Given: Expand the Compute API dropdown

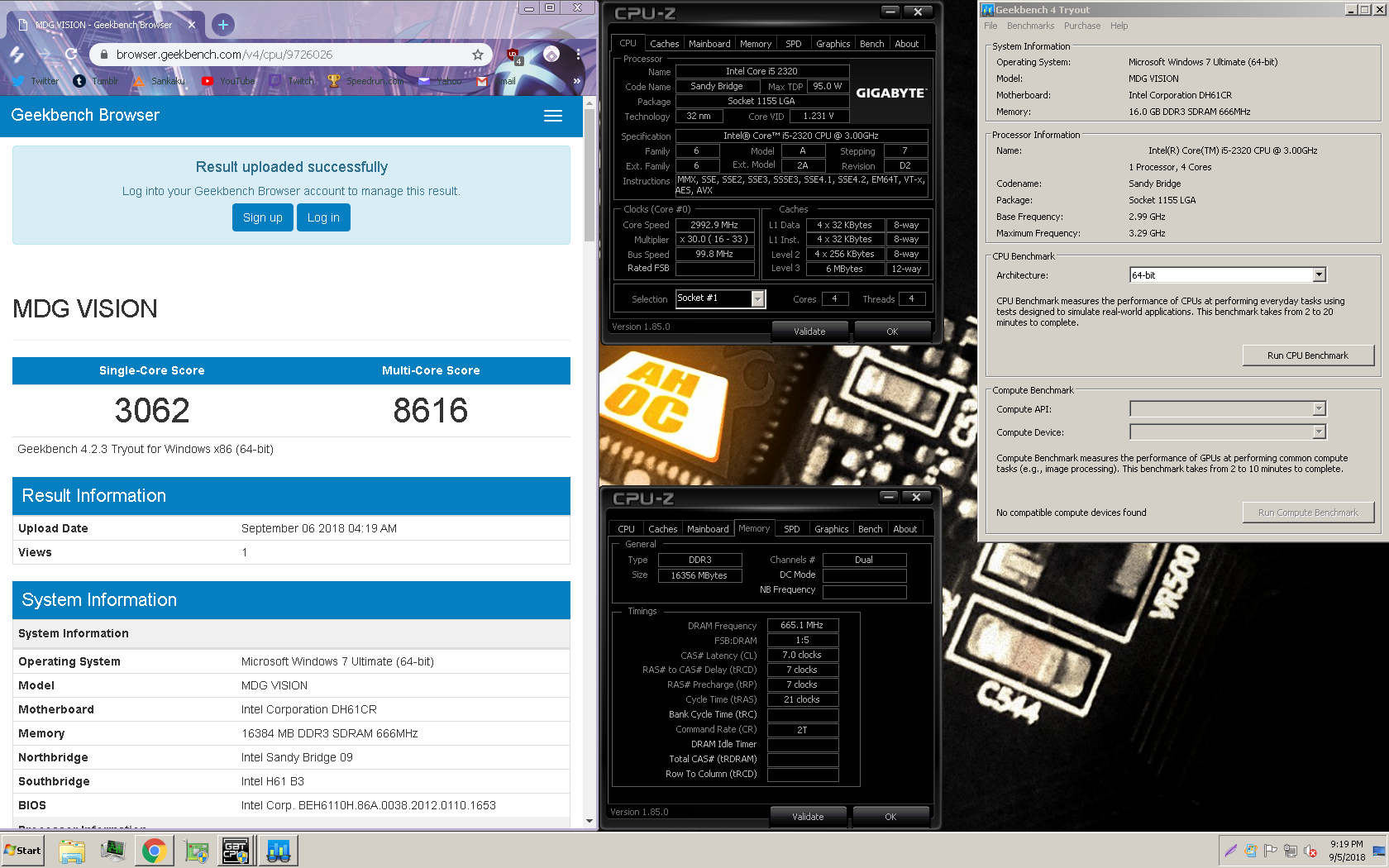Looking at the screenshot, I should pyautogui.click(x=1319, y=408).
